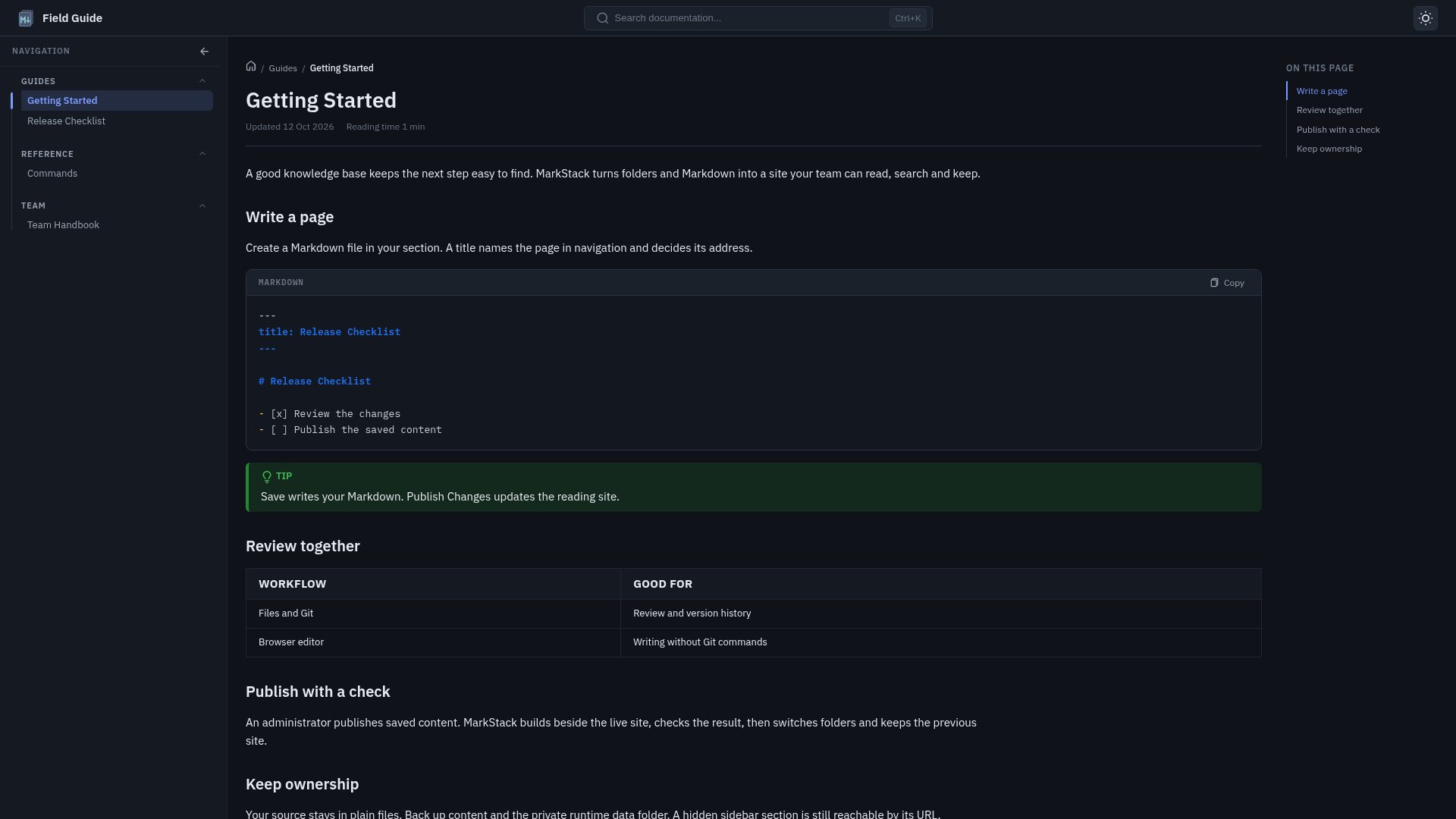Screen dimensions: 1456x819
Task: Click the Review the changes code line
Action: coord(329,414)
